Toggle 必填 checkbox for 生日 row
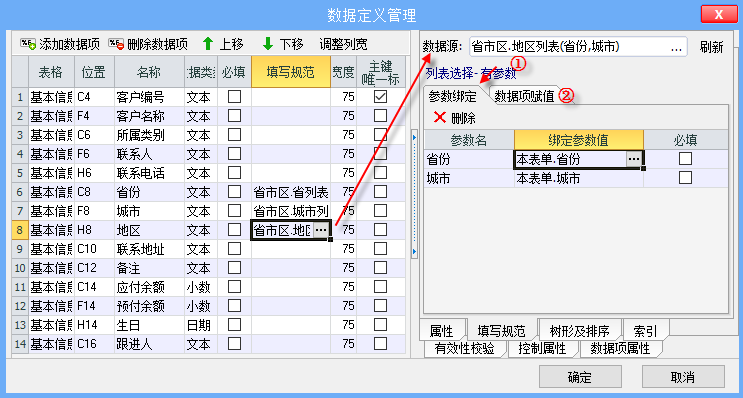 (234, 325)
